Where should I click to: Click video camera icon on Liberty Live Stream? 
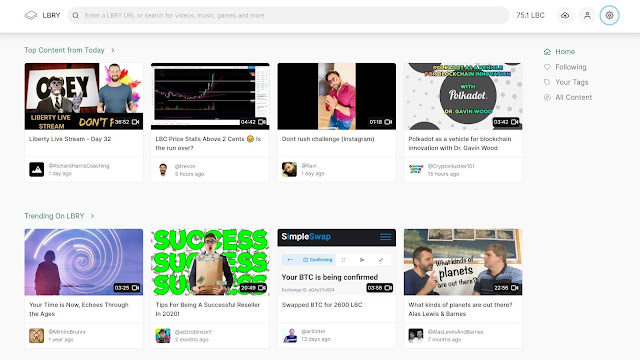coord(136,122)
